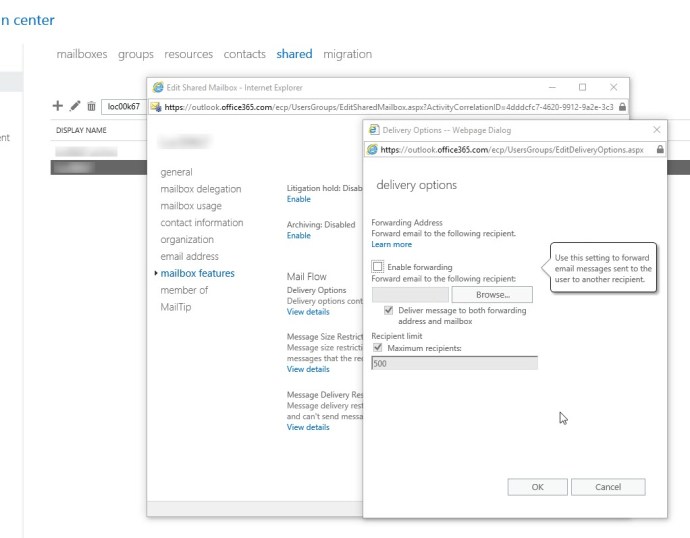
Task: Click the forwarding recipient text field
Action: tap(410, 294)
